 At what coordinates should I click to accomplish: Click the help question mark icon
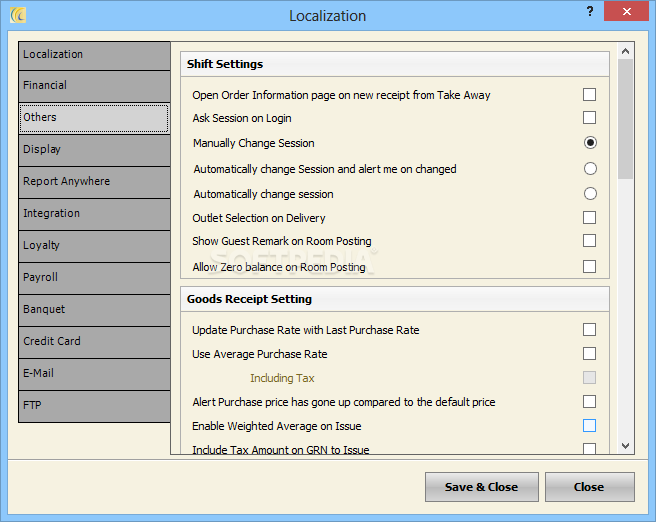(590, 11)
